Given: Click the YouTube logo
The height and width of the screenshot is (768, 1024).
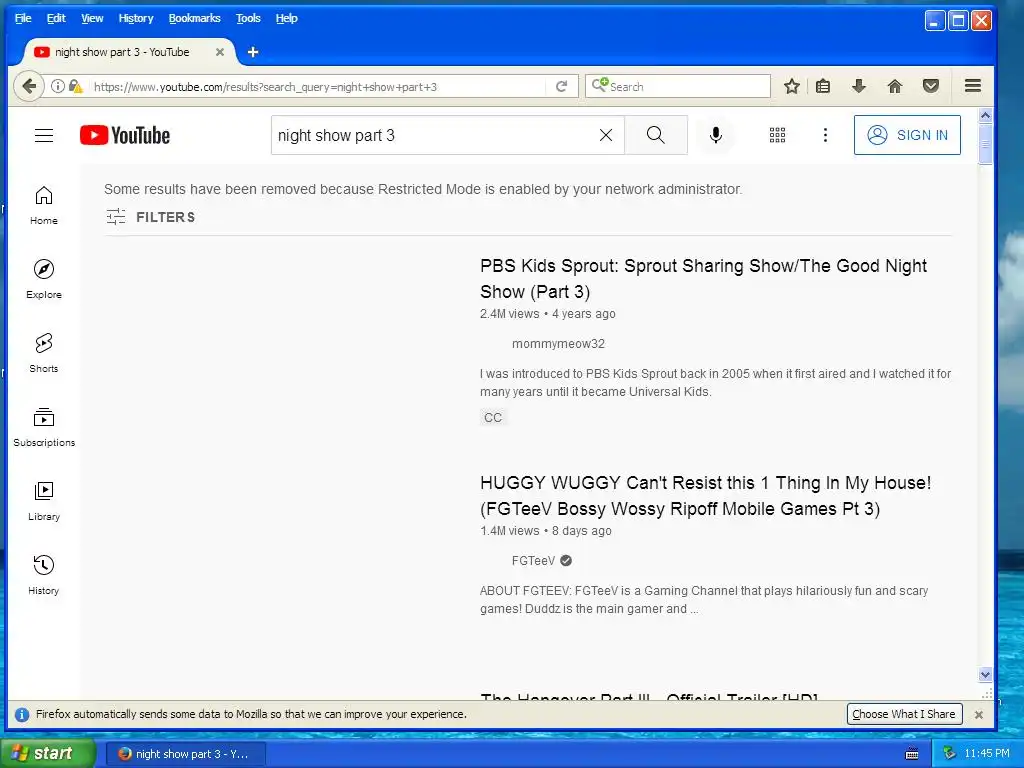Looking at the screenshot, I should tap(125, 135).
